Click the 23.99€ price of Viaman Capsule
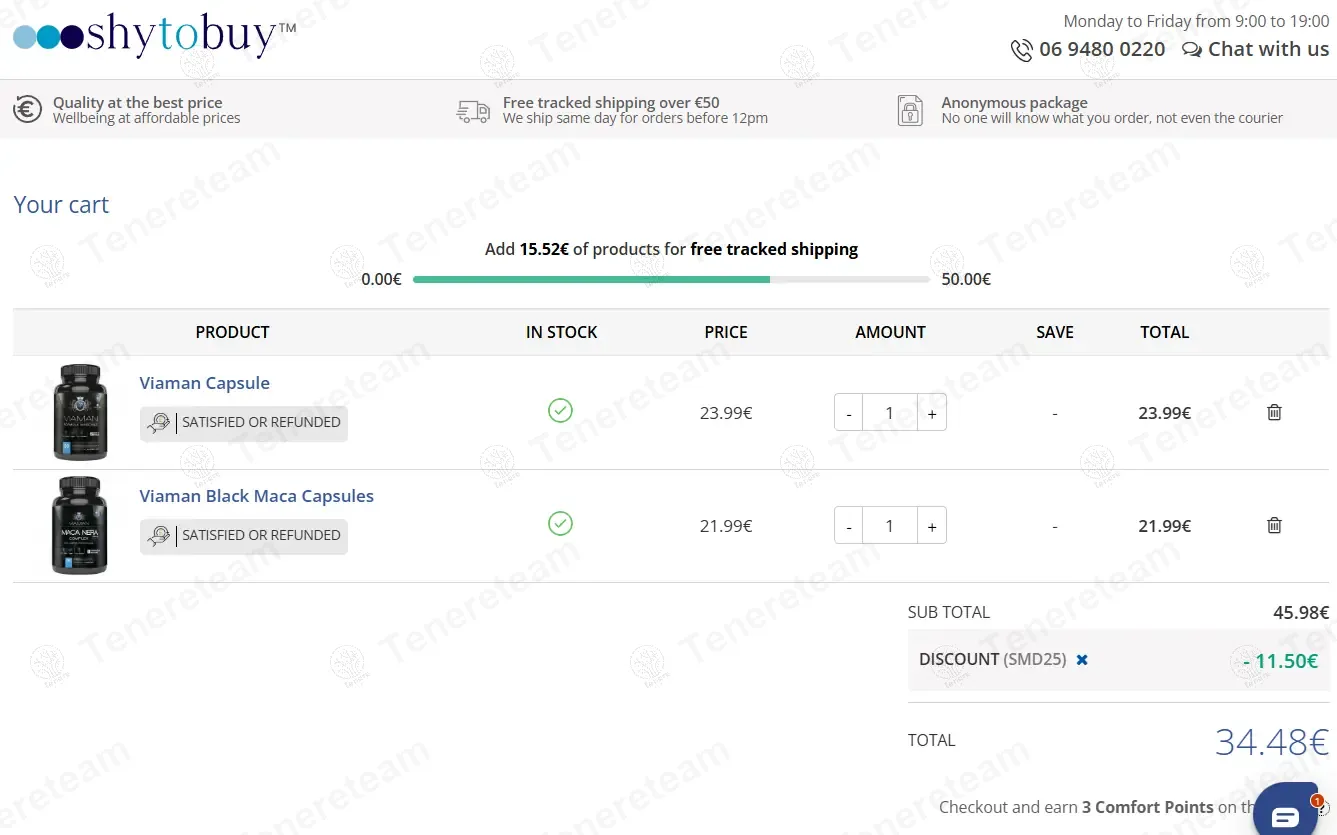The height and width of the screenshot is (835, 1337). tap(726, 412)
